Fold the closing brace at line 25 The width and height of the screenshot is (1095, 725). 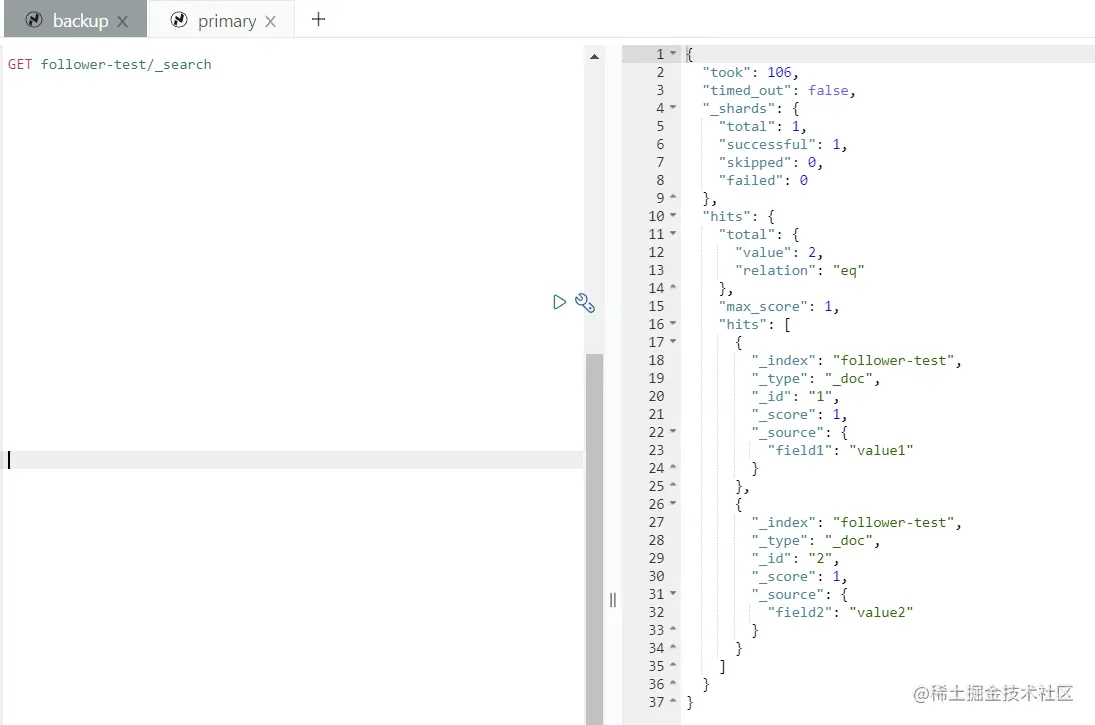pos(673,486)
